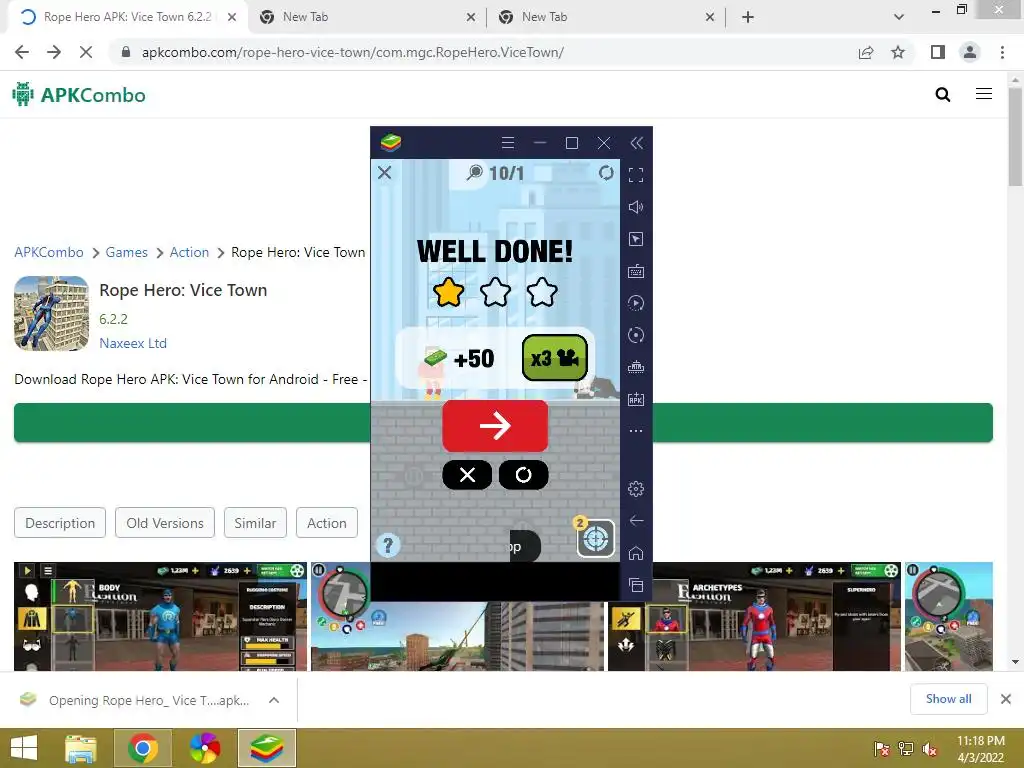Click the muted volume tray icon

(x=930, y=748)
